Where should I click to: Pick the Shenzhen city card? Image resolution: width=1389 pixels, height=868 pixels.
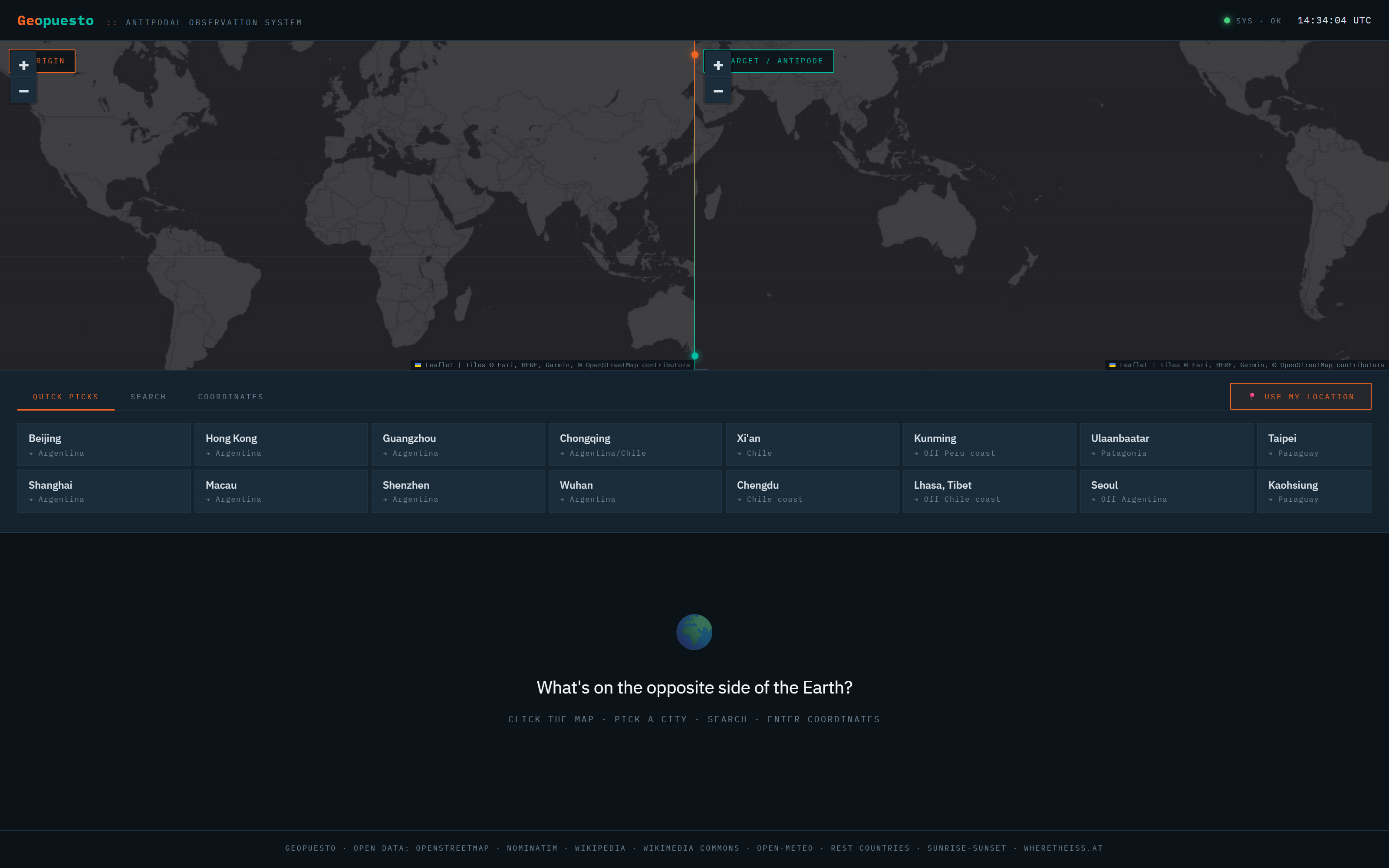[x=458, y=491]
